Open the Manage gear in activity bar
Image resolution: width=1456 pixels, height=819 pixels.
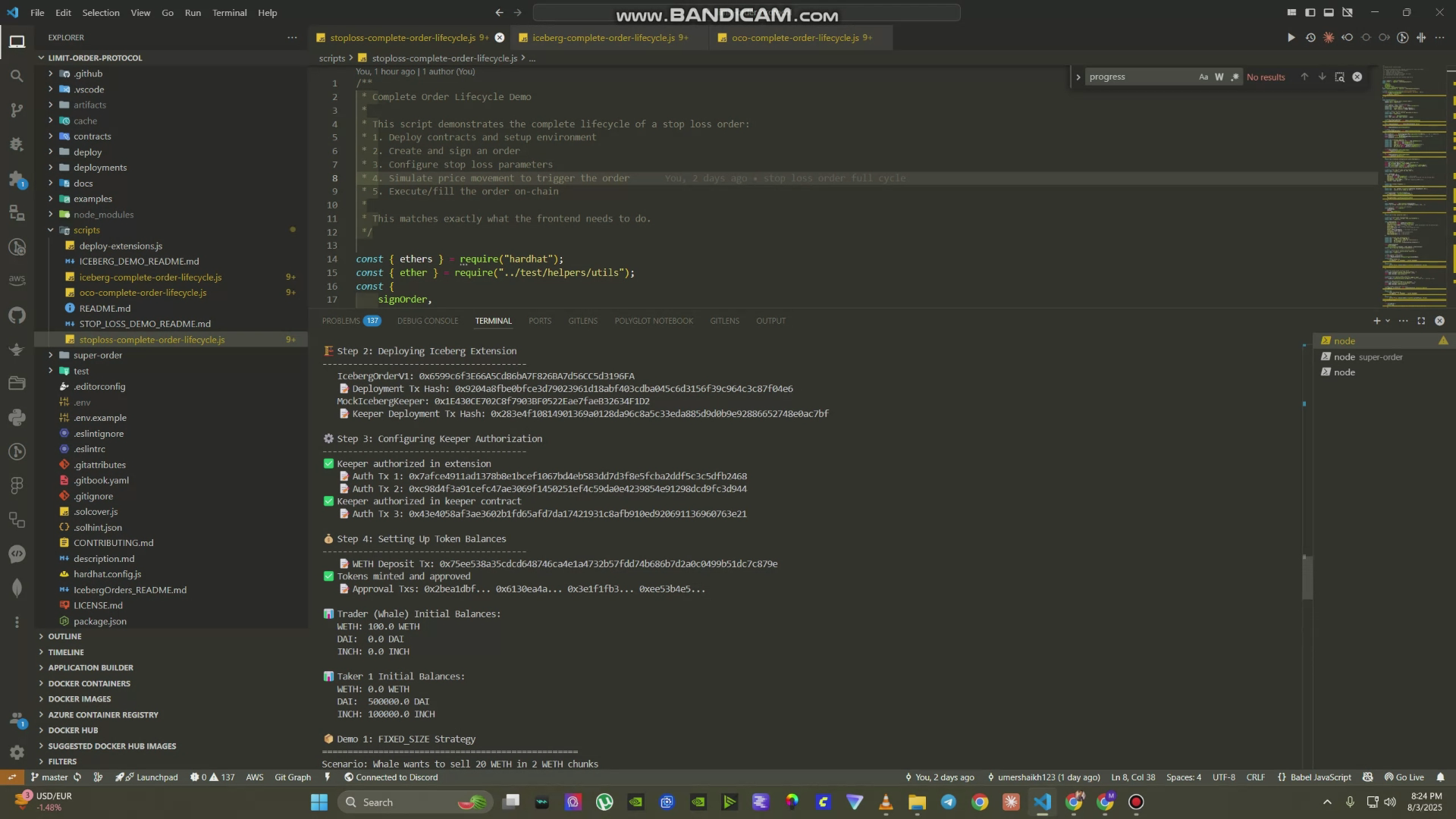point(17,752)
